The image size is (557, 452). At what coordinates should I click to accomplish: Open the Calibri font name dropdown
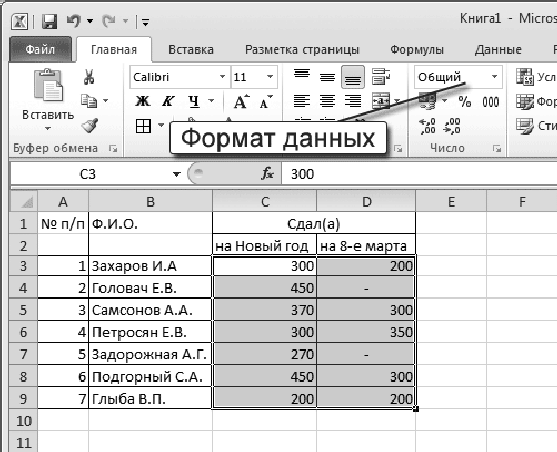(222, 77)
